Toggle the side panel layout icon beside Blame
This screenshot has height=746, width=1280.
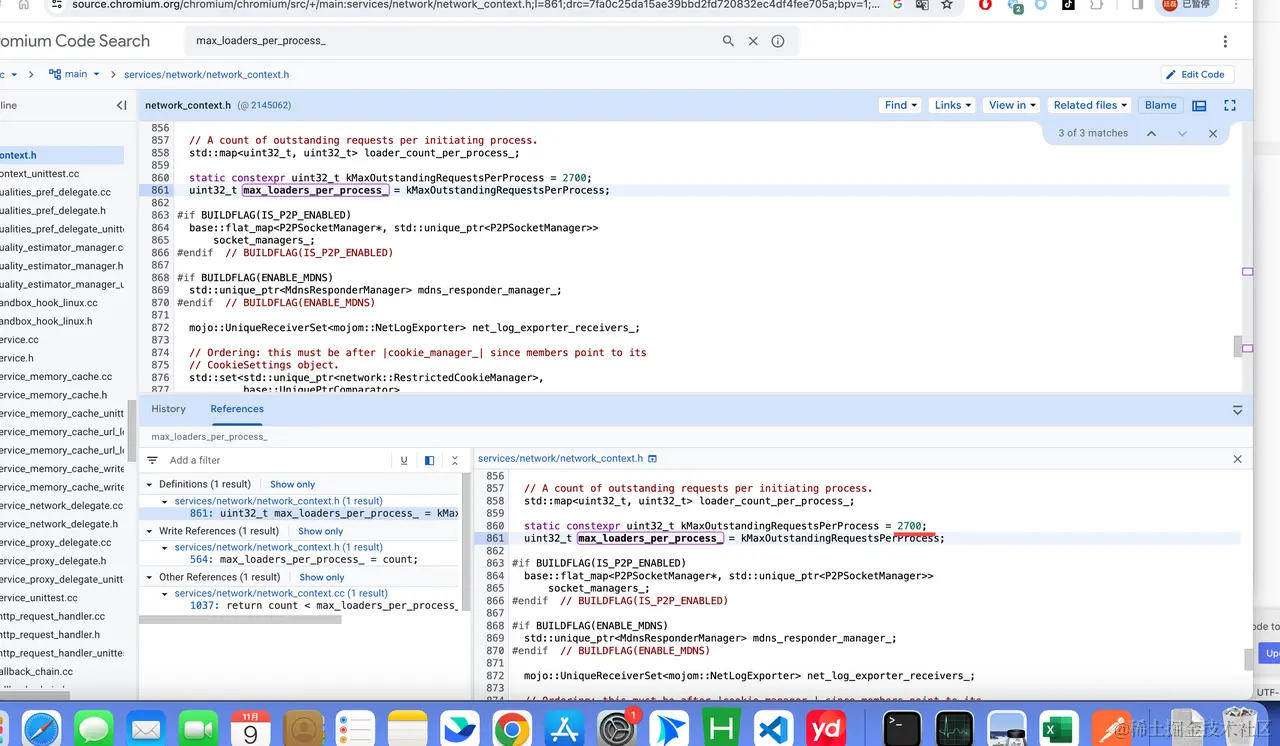coord(1199,105)
